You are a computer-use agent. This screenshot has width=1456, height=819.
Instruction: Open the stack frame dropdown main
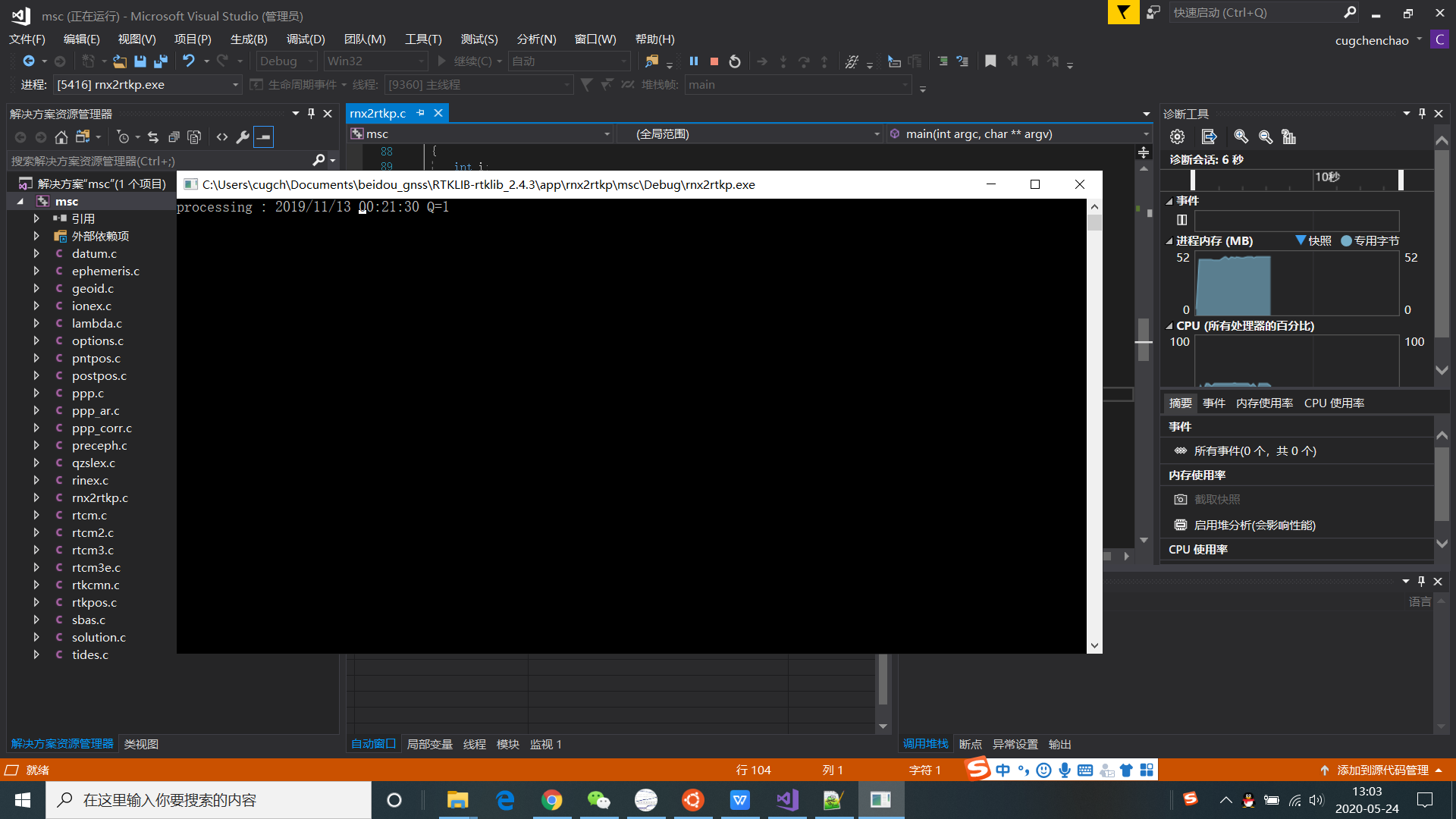(797, 85)
